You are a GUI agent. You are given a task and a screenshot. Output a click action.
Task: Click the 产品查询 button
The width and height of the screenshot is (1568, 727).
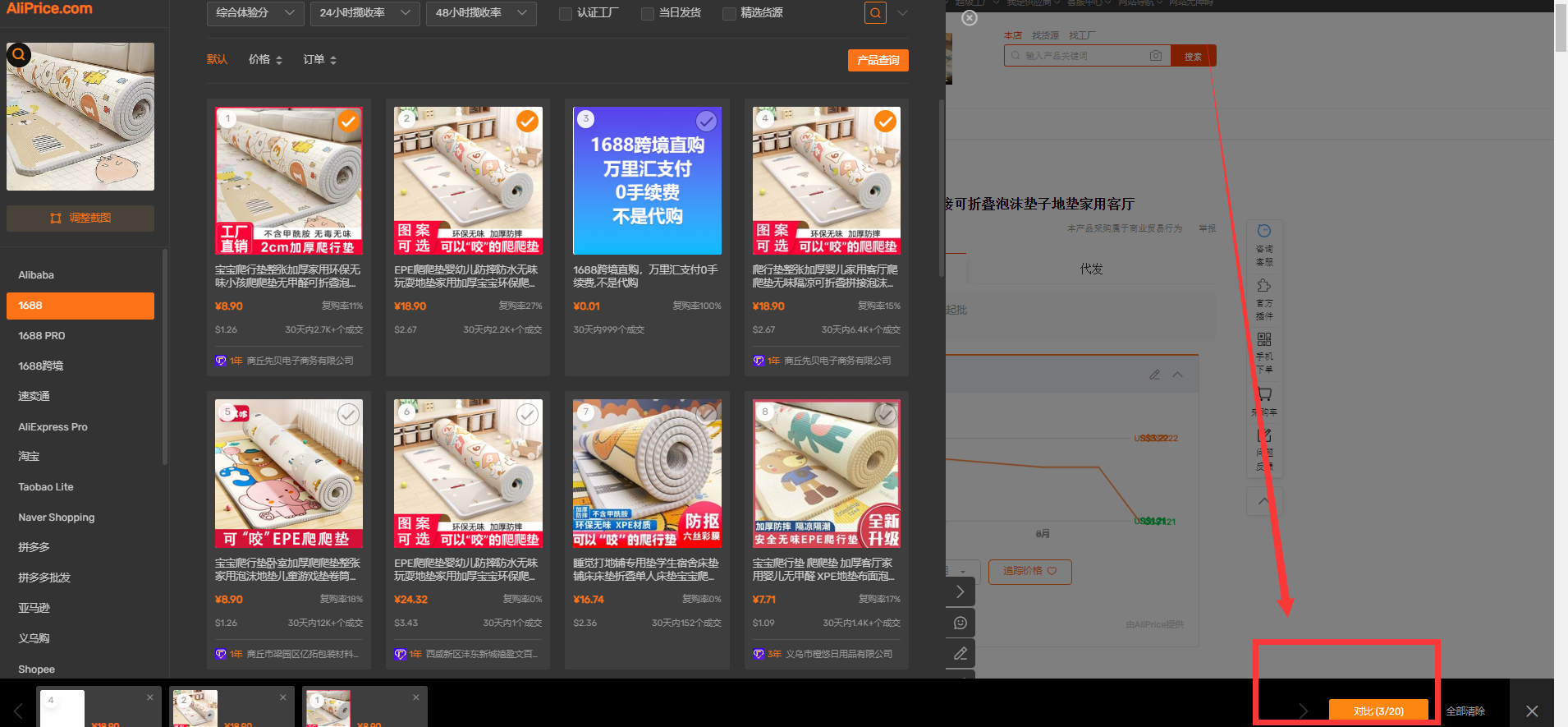[x=878, y=60]
